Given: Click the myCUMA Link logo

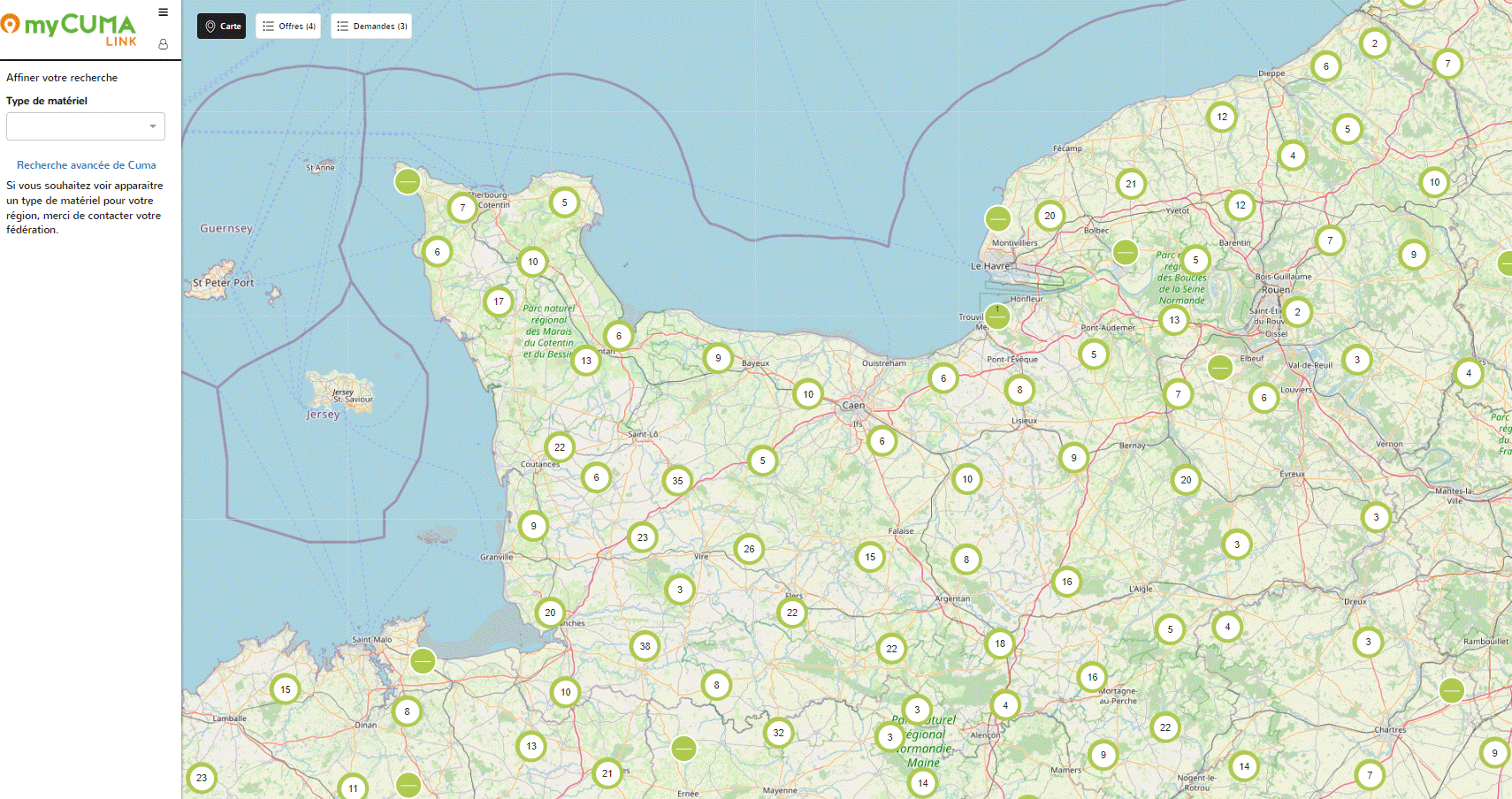Looking at the screenshot, I should (69, 28).
